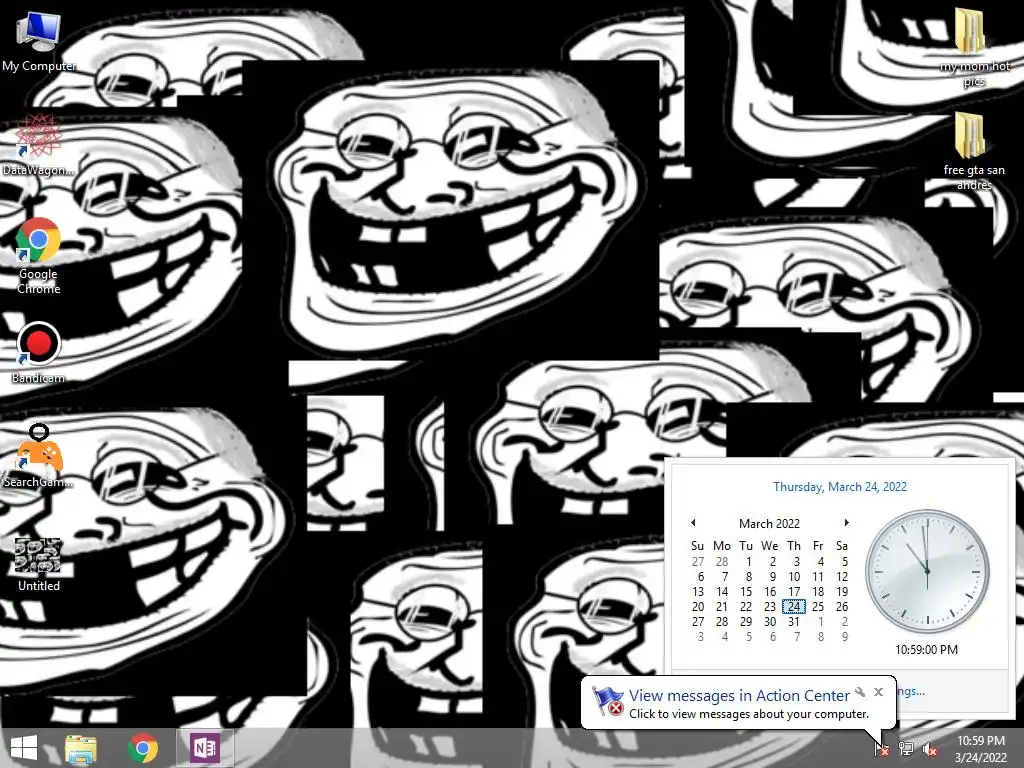The height and width of the screenshot is (768, 1024).
Task: Select March 6 in the calendar
Action: point(701,577)
